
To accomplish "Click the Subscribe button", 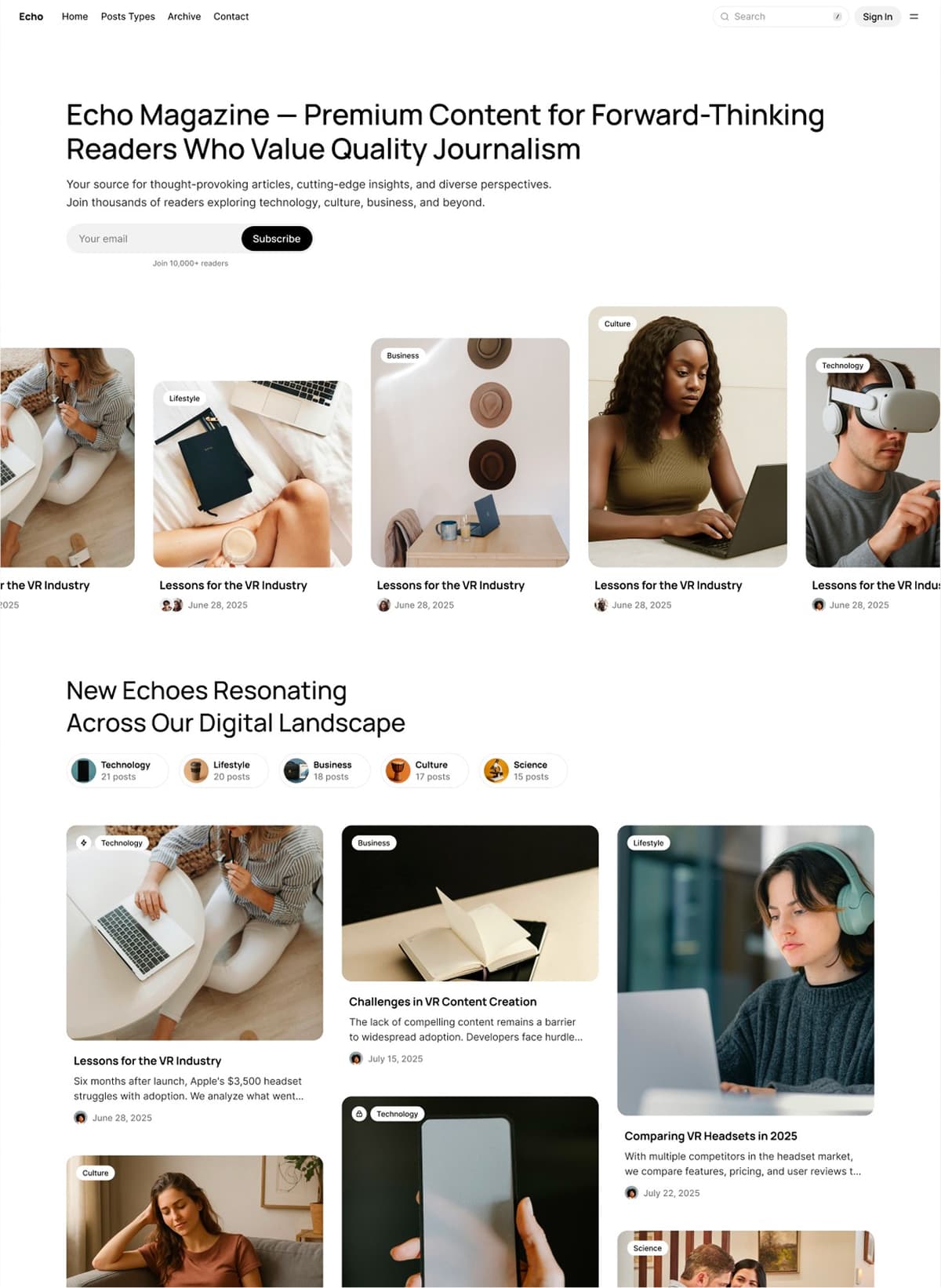I will pyautogui.click(x=277, y=238).
